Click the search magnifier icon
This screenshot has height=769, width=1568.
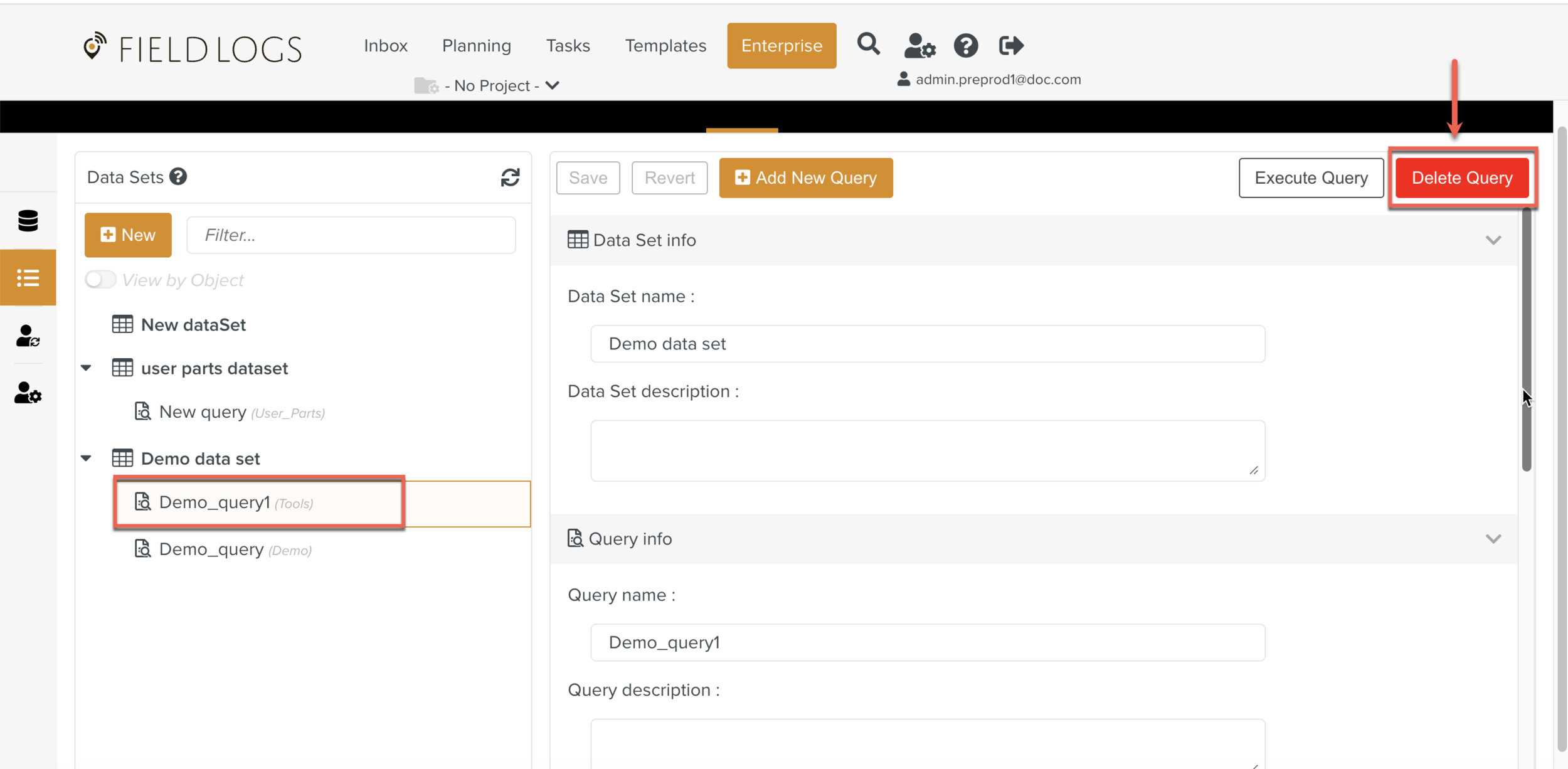(868, 45)
